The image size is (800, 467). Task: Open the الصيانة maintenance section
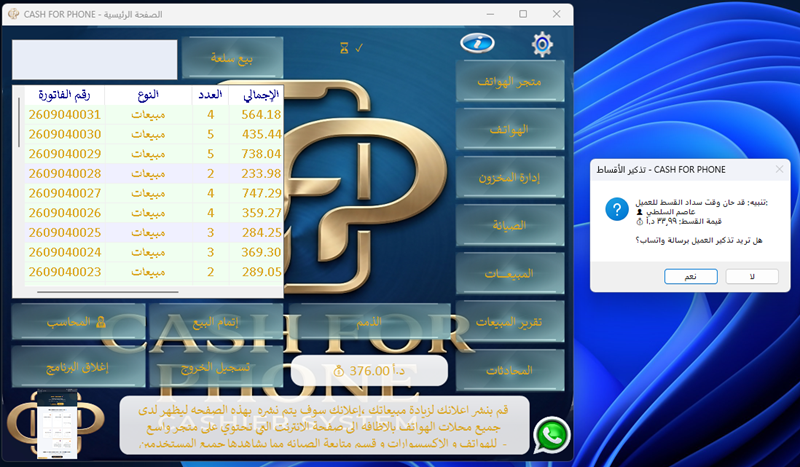point(510,225)
